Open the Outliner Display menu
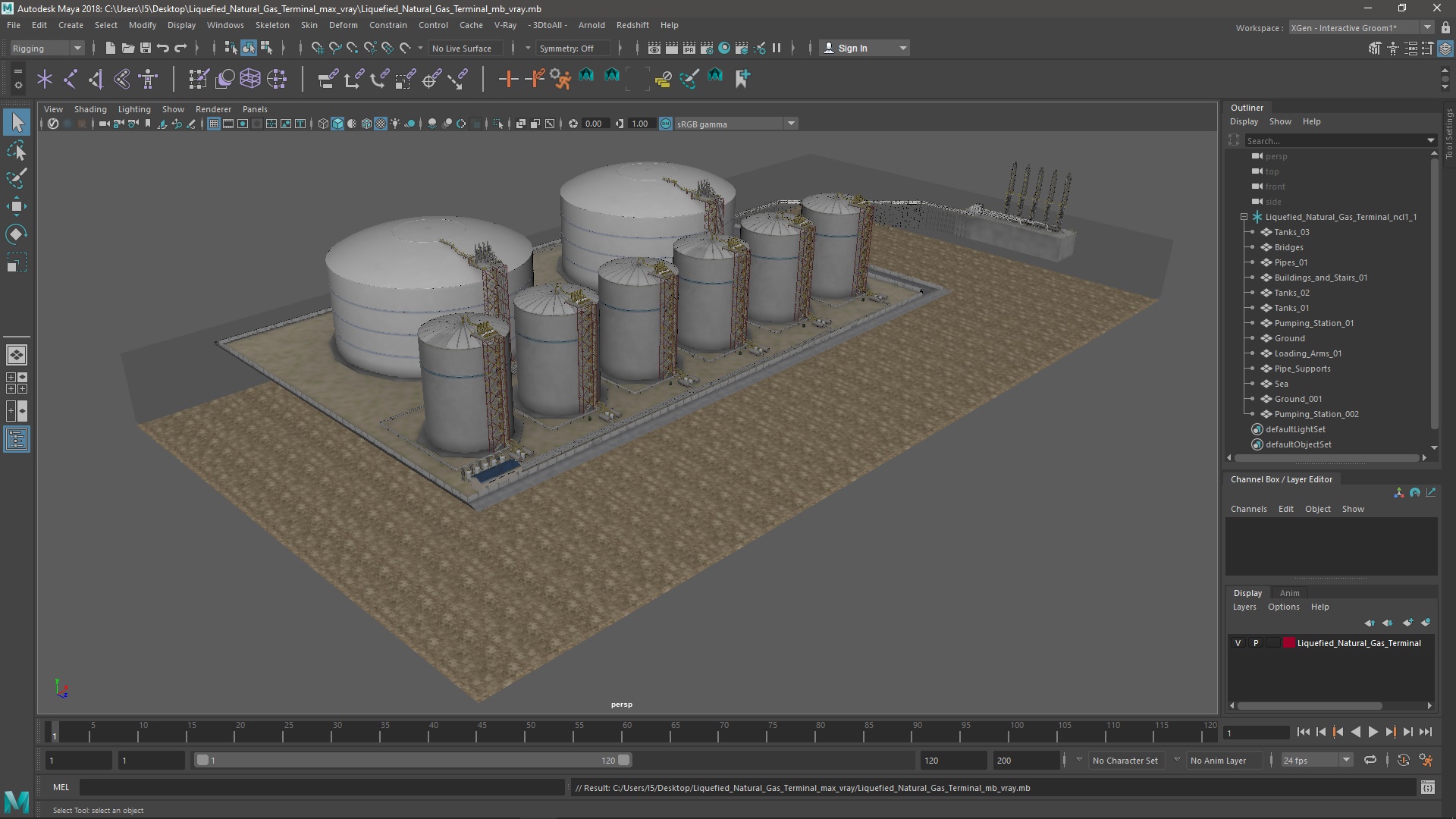The width and height of the screenshot is (1456, 819). tap(1244, 121)
